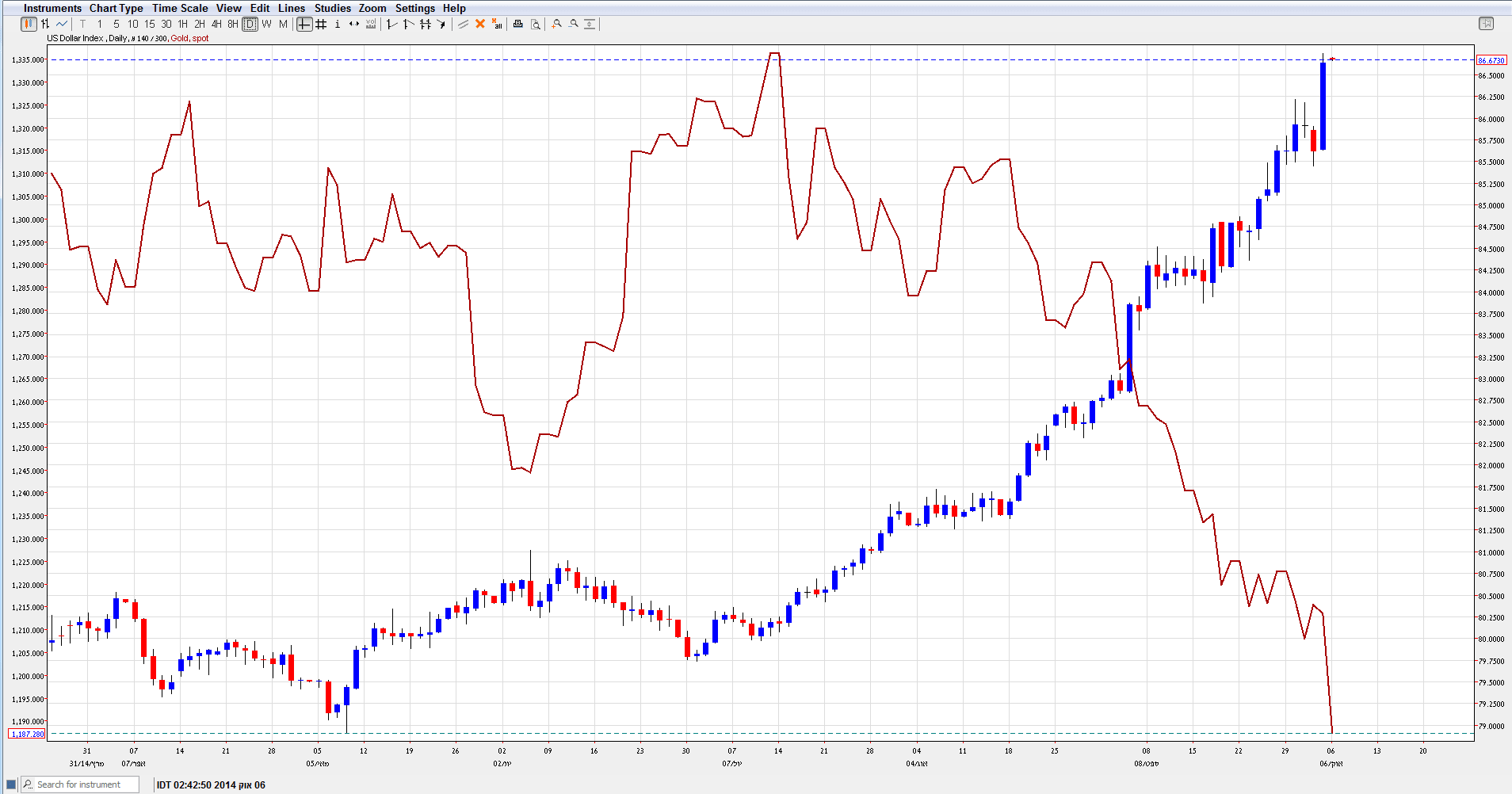Select the Daily 'D' timeframe

coord(250,24)
